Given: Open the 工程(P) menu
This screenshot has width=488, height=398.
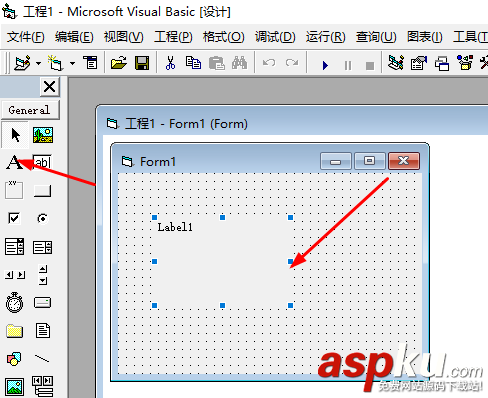Looking at the screenshot, I should coord(173,37).
